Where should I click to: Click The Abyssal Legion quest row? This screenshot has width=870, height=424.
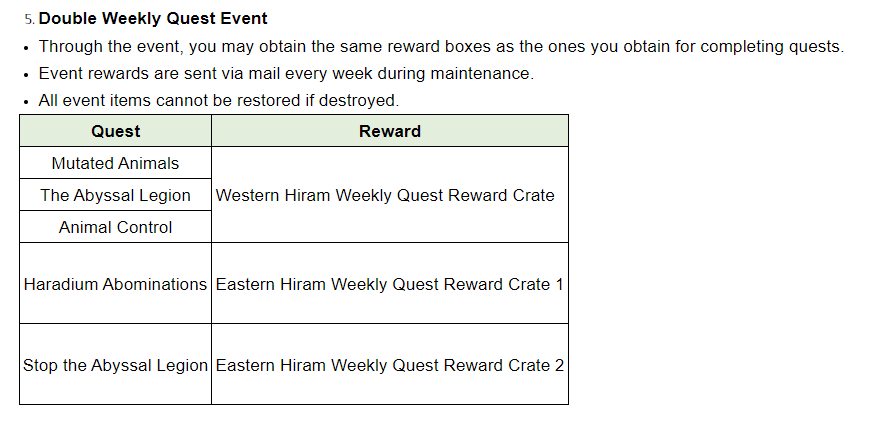[115, 195]
